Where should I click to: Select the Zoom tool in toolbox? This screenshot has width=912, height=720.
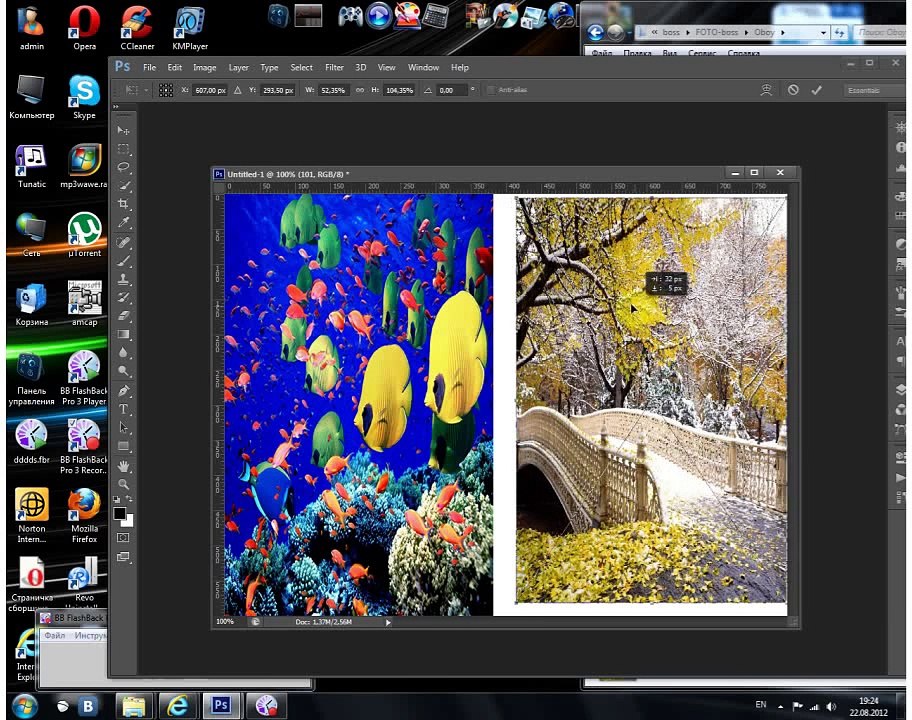(x=123, y=484)
